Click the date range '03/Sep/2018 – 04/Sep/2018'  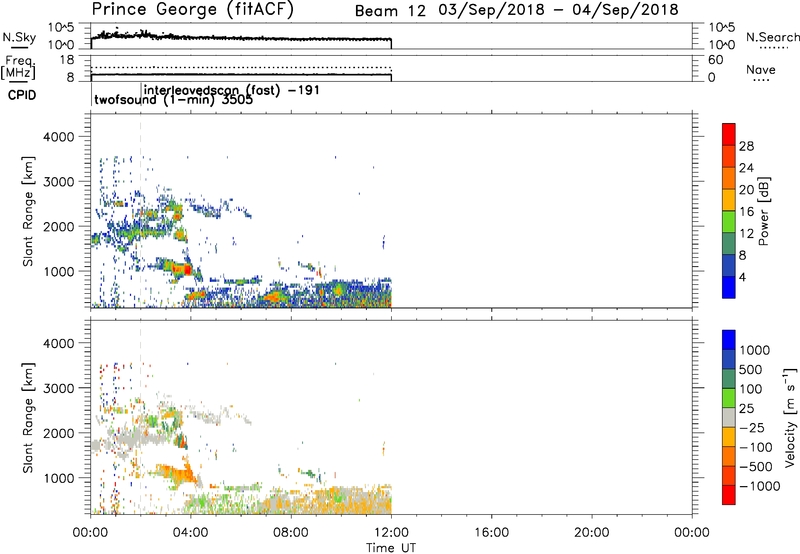(559, 10)
